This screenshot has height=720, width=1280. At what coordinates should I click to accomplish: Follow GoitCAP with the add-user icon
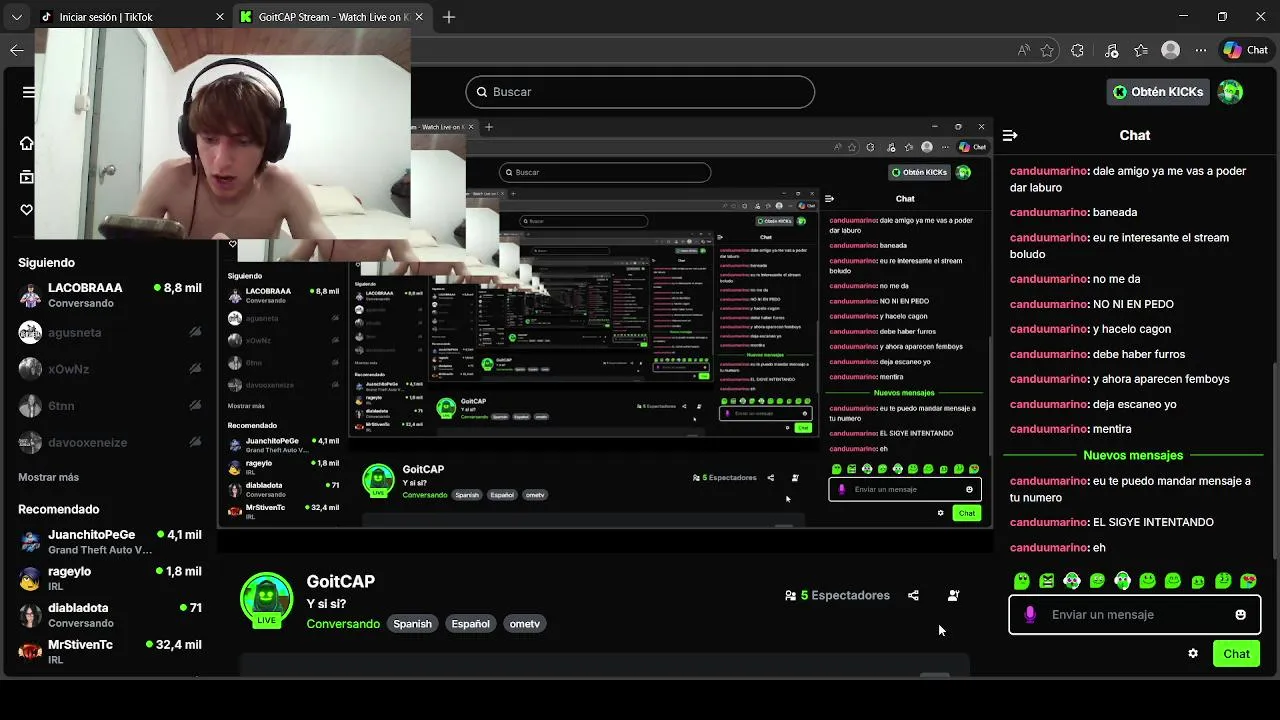[953, 596]
